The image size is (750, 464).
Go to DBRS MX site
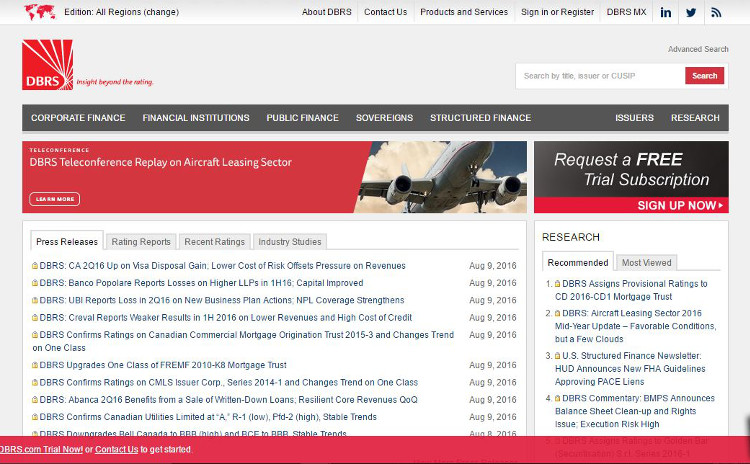[x=626, y=12]
